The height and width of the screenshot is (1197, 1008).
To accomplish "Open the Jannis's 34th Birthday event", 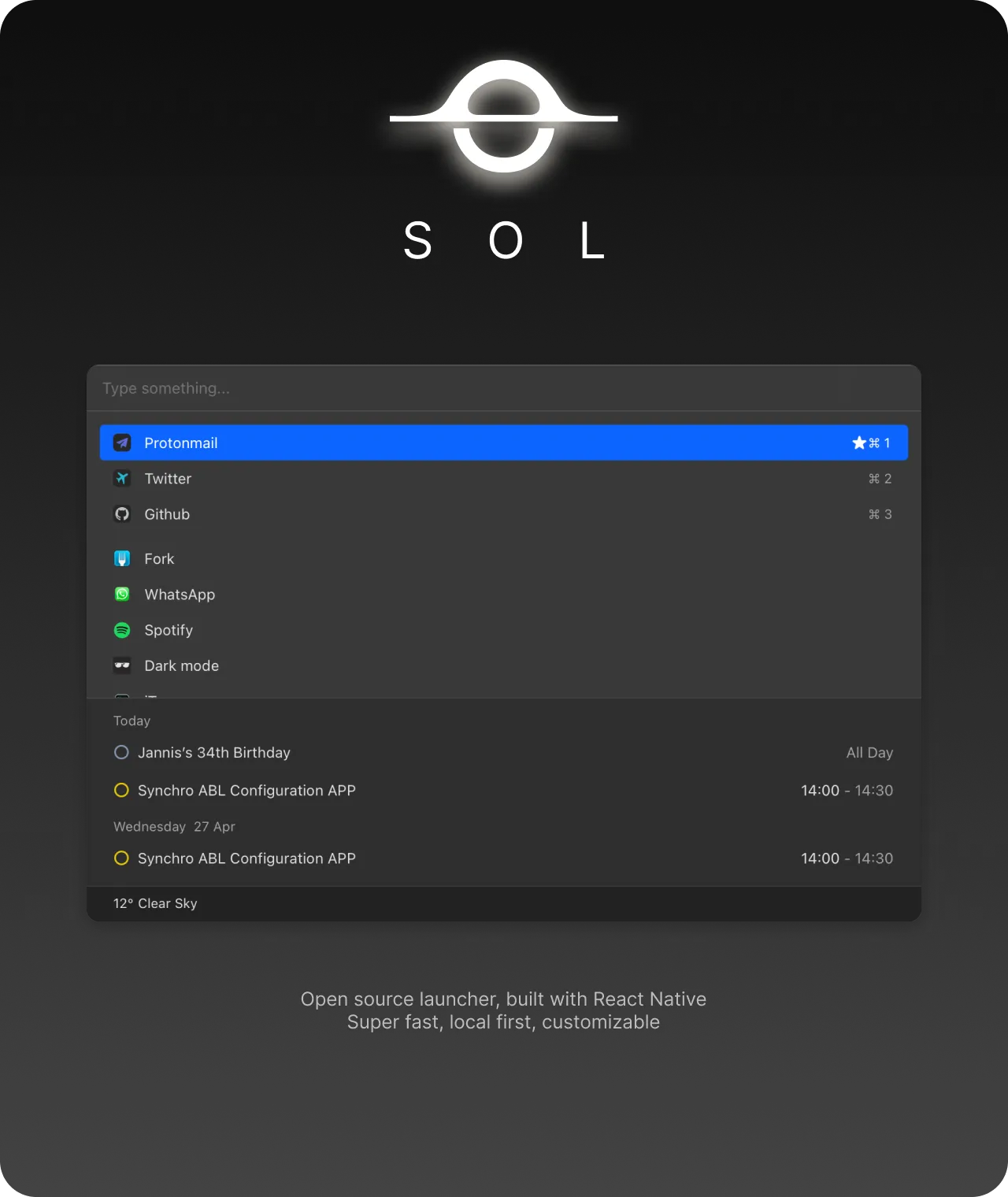I will (213, 752).
